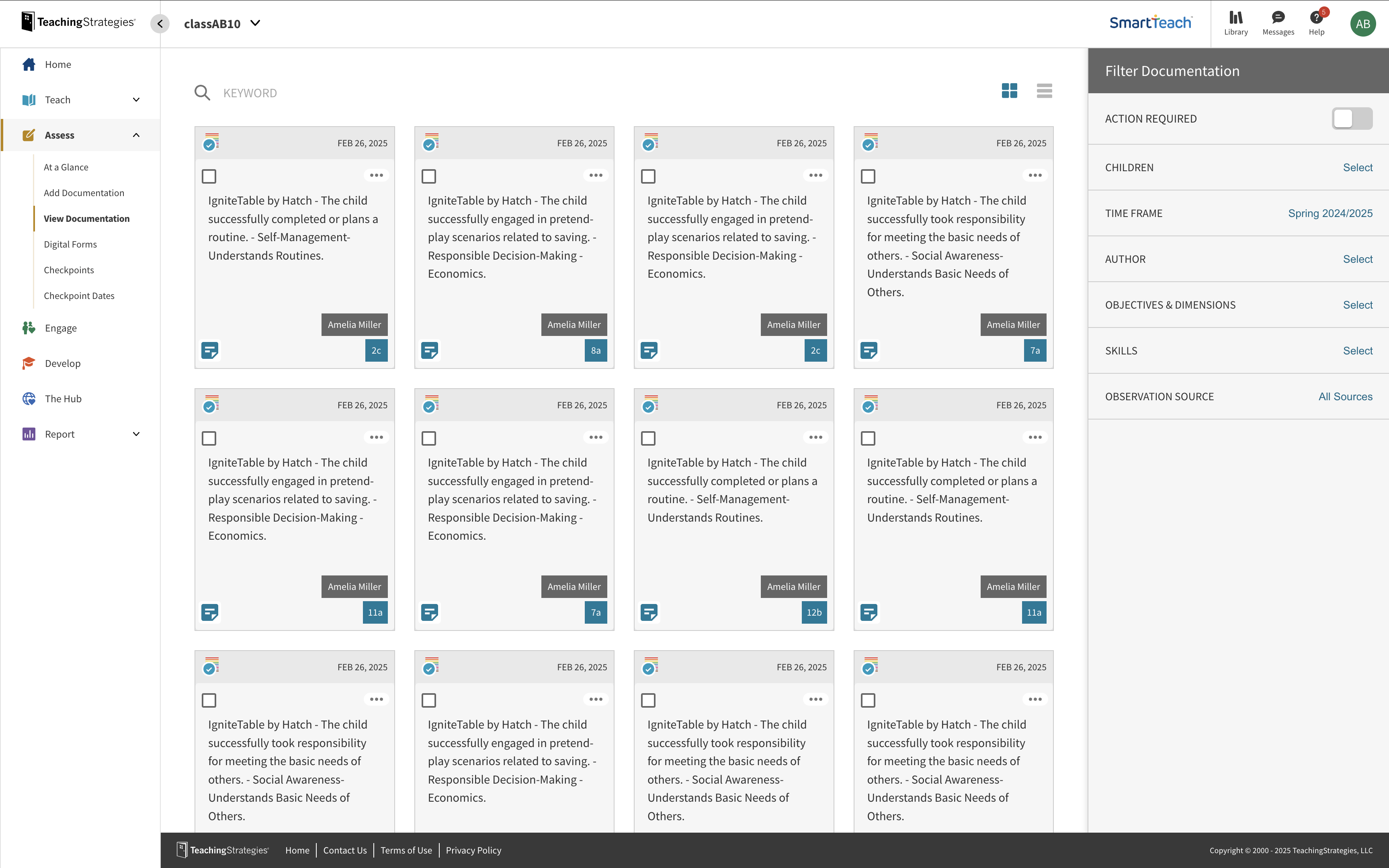Click the 2c objective badge on first card
The height and width of the screenshot is (868, 1389).
click(x=376, y=350)
